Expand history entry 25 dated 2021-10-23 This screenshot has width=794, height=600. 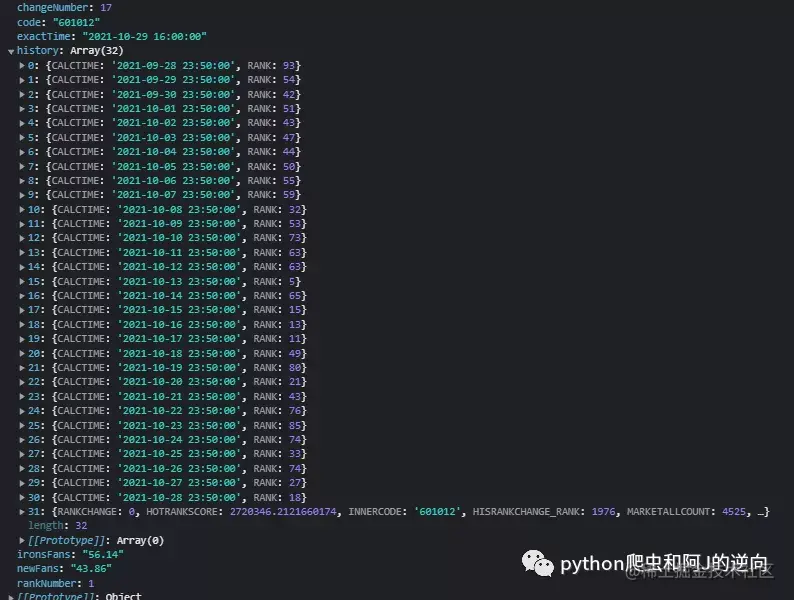coord(22,425)
